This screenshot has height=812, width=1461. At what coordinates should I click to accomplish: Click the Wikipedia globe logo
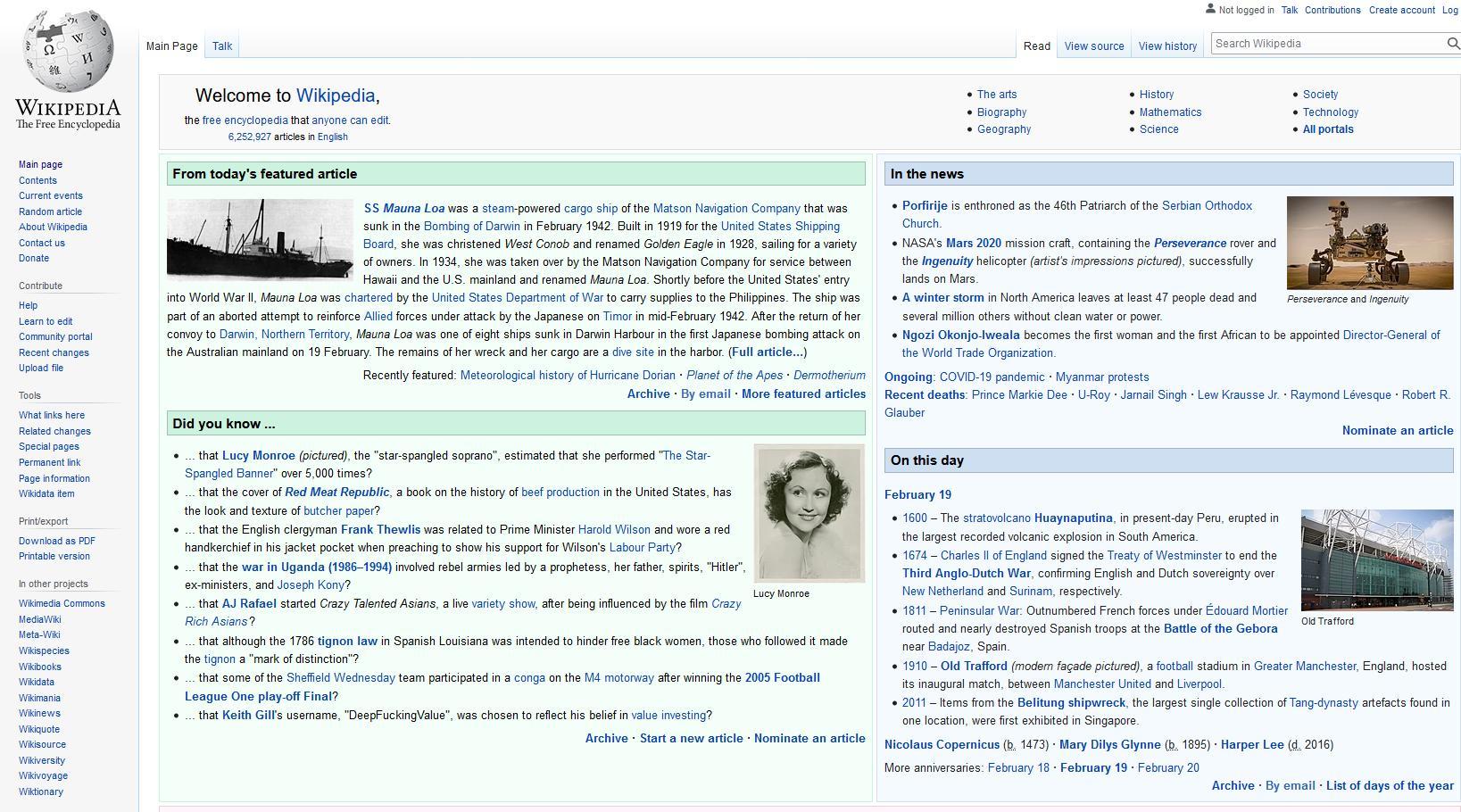point(68,50)
